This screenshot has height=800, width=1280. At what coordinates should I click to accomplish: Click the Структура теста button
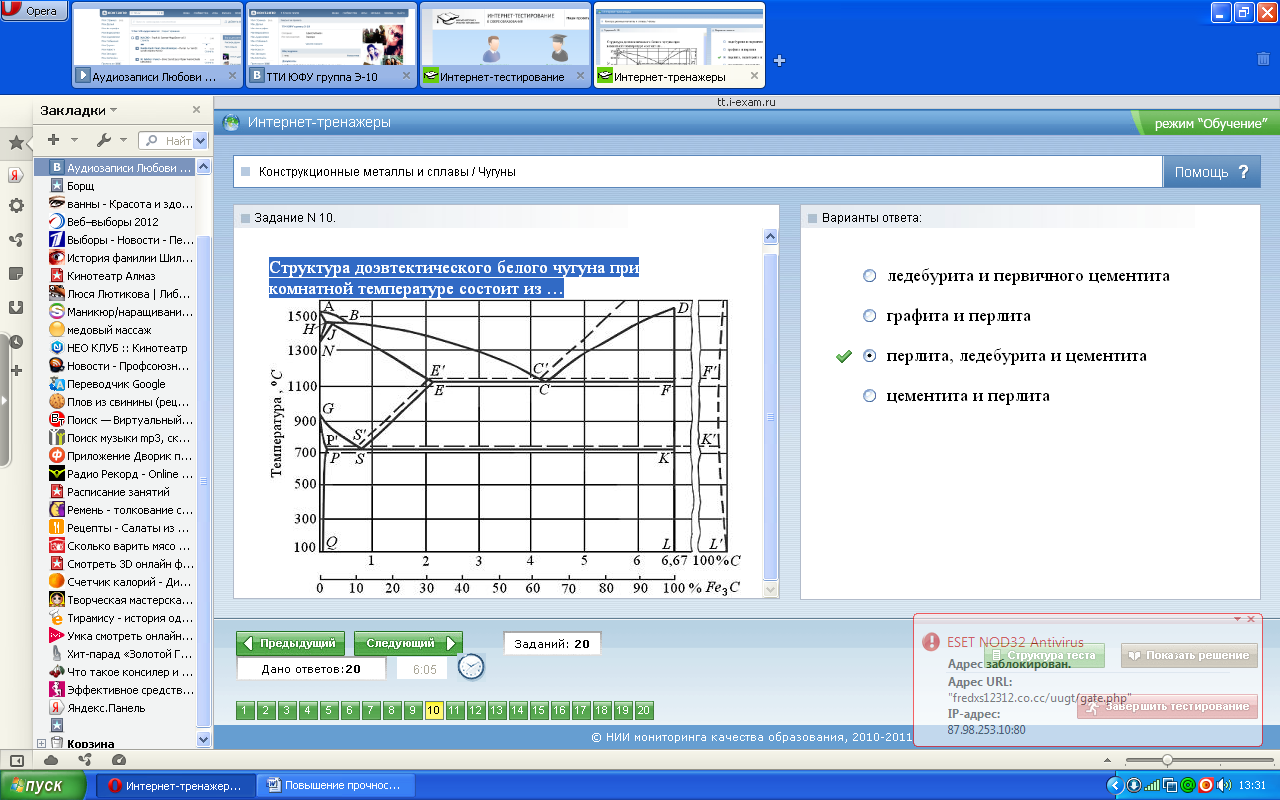1043,655
